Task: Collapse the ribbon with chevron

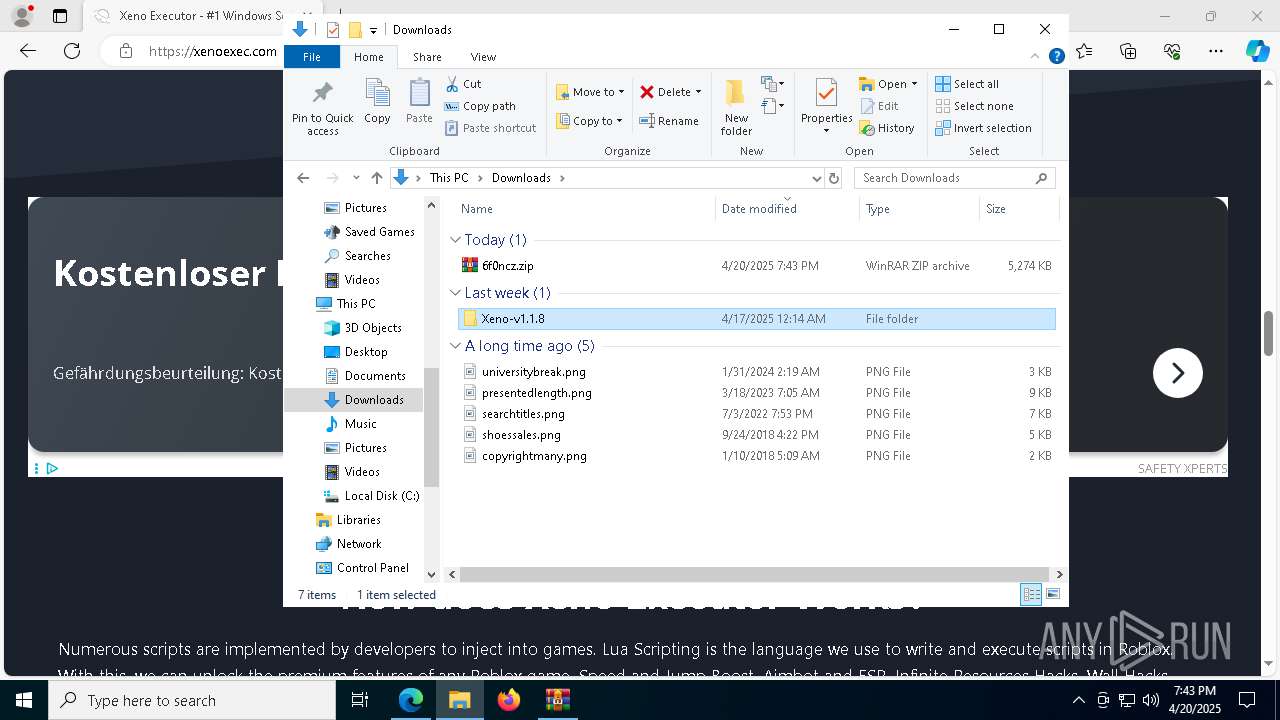Action: (x=1035, y=57)
